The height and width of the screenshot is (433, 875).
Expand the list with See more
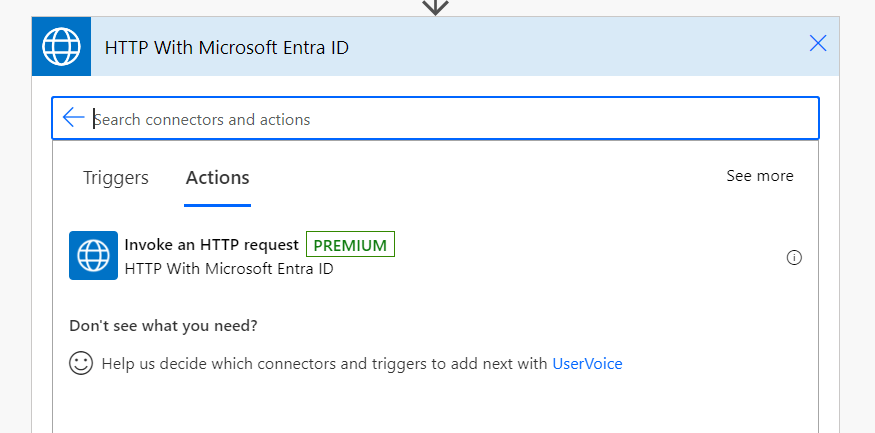759,176
